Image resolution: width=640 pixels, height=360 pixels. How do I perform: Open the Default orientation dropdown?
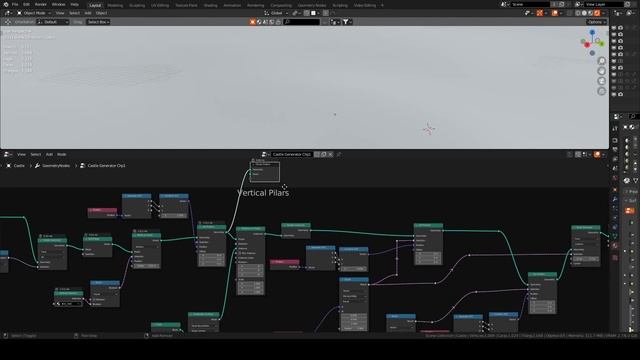coord(53,22)
